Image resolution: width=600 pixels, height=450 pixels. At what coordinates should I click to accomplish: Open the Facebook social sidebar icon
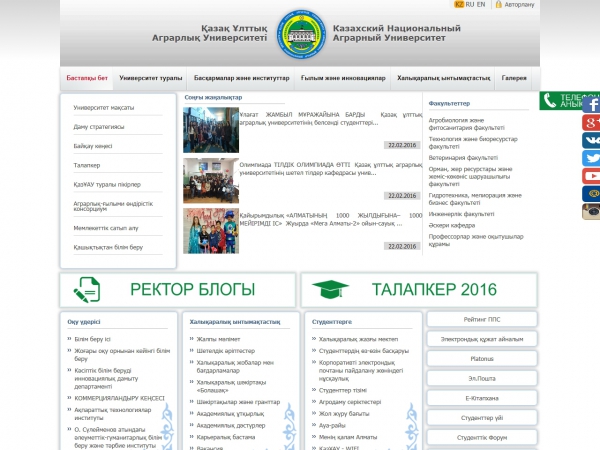tap(591, 104)
